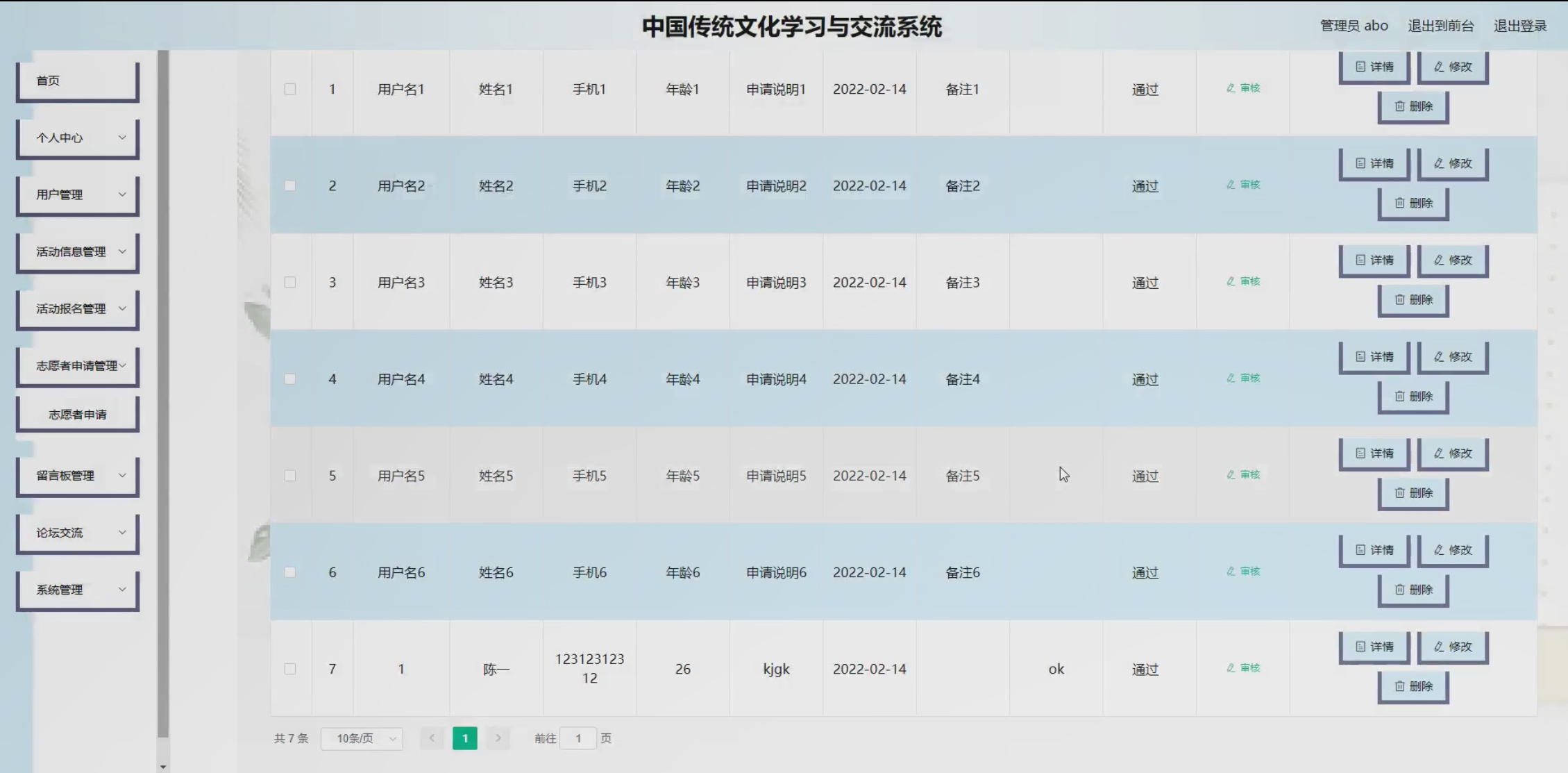Expand the 系统管理 sidebar menu
The width and height of the screenshot is (1568, 773).
click(78, 590)
